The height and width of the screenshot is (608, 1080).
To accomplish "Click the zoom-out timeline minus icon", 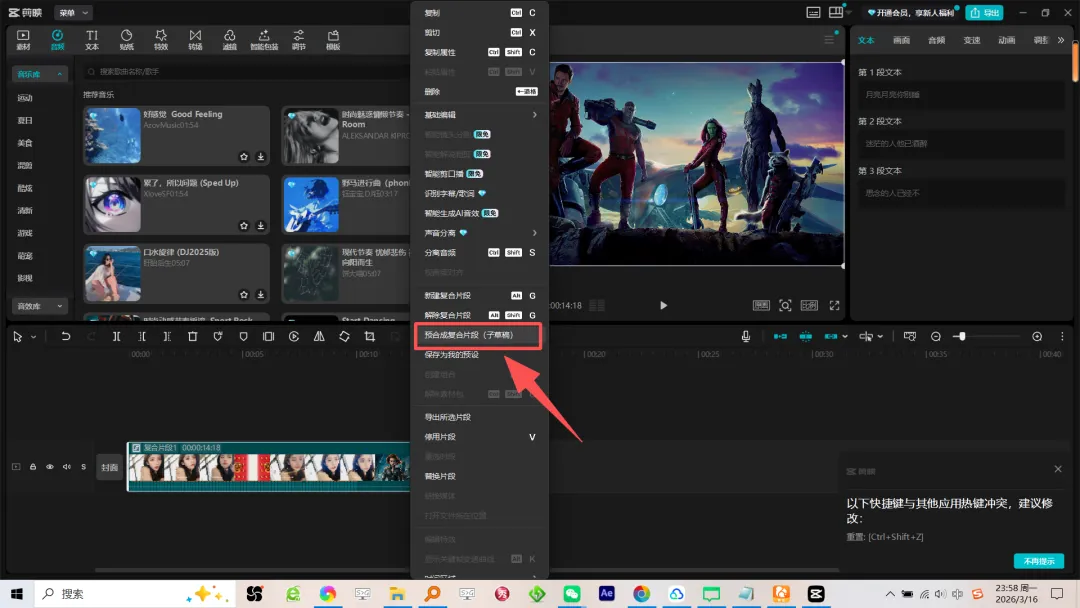I will [x=935, y=337].
